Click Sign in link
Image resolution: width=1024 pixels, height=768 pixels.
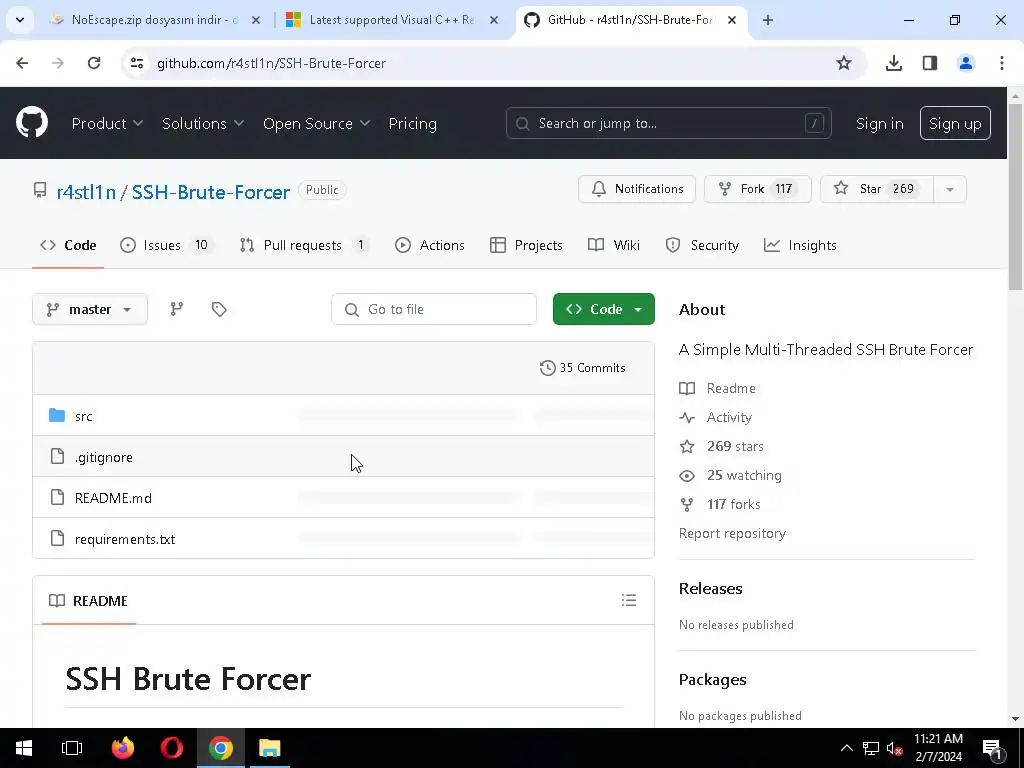pyautogui.click(x=879, y=123)
